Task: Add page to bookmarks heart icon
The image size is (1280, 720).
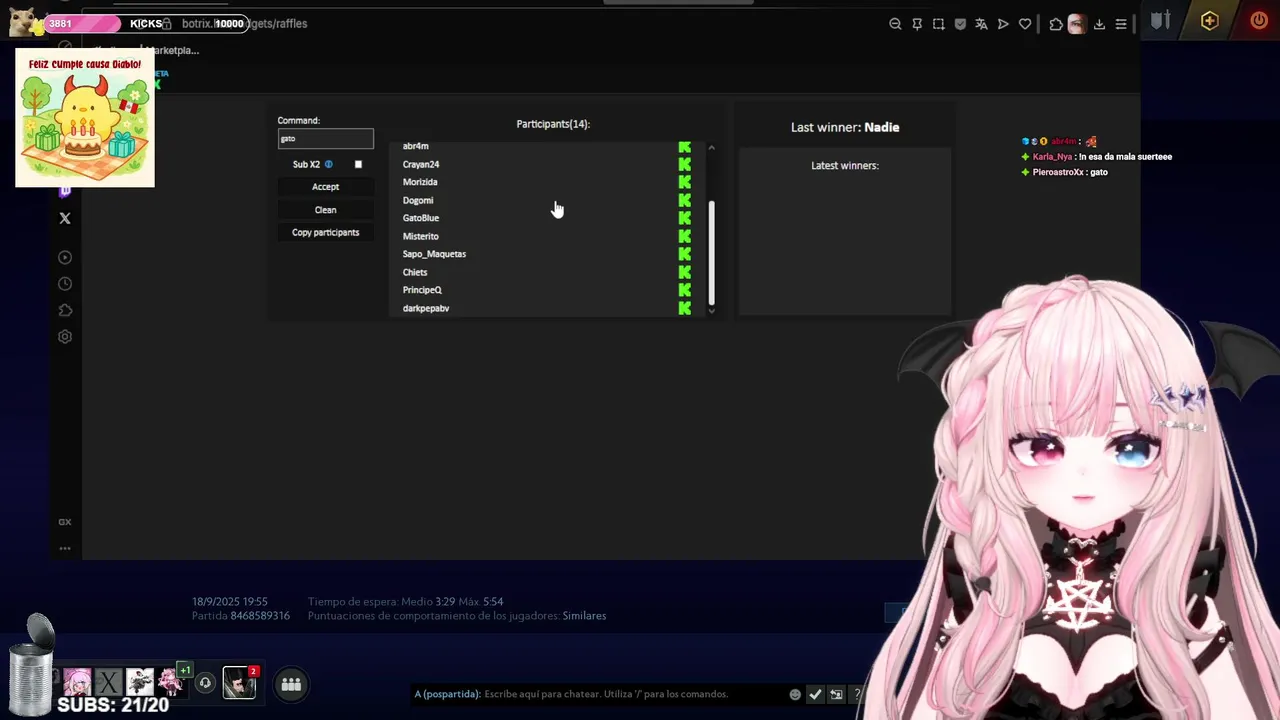Action: point(1025,24)
